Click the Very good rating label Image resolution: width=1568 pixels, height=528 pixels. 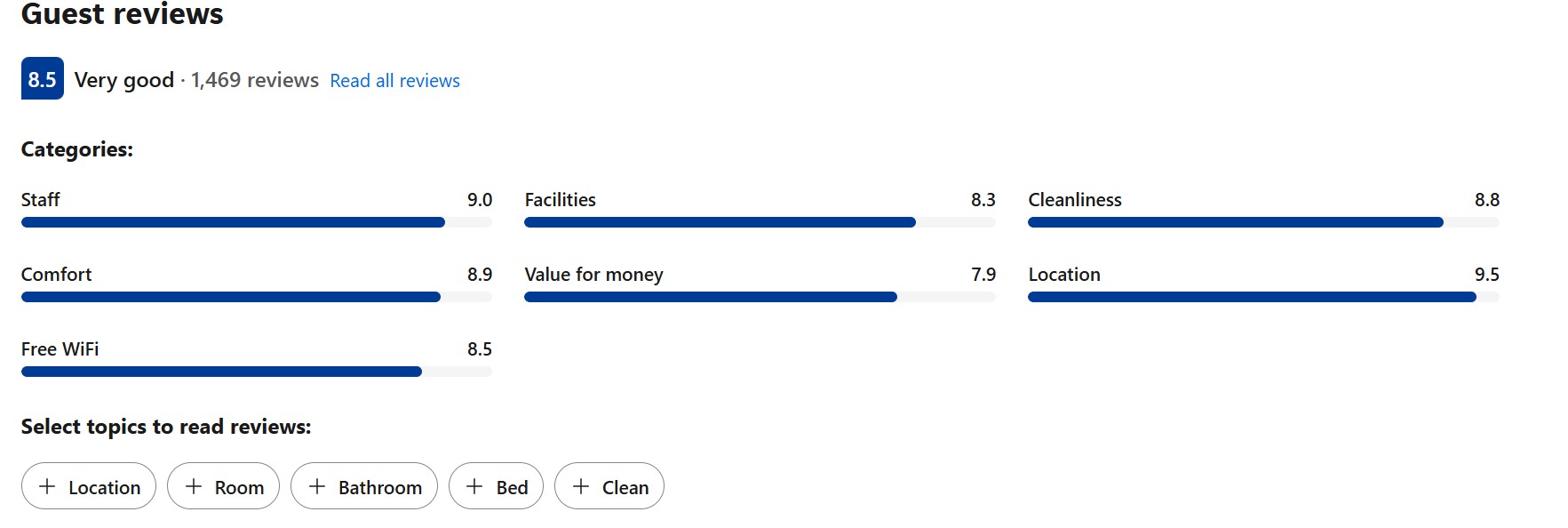click(x=124, y=80)
